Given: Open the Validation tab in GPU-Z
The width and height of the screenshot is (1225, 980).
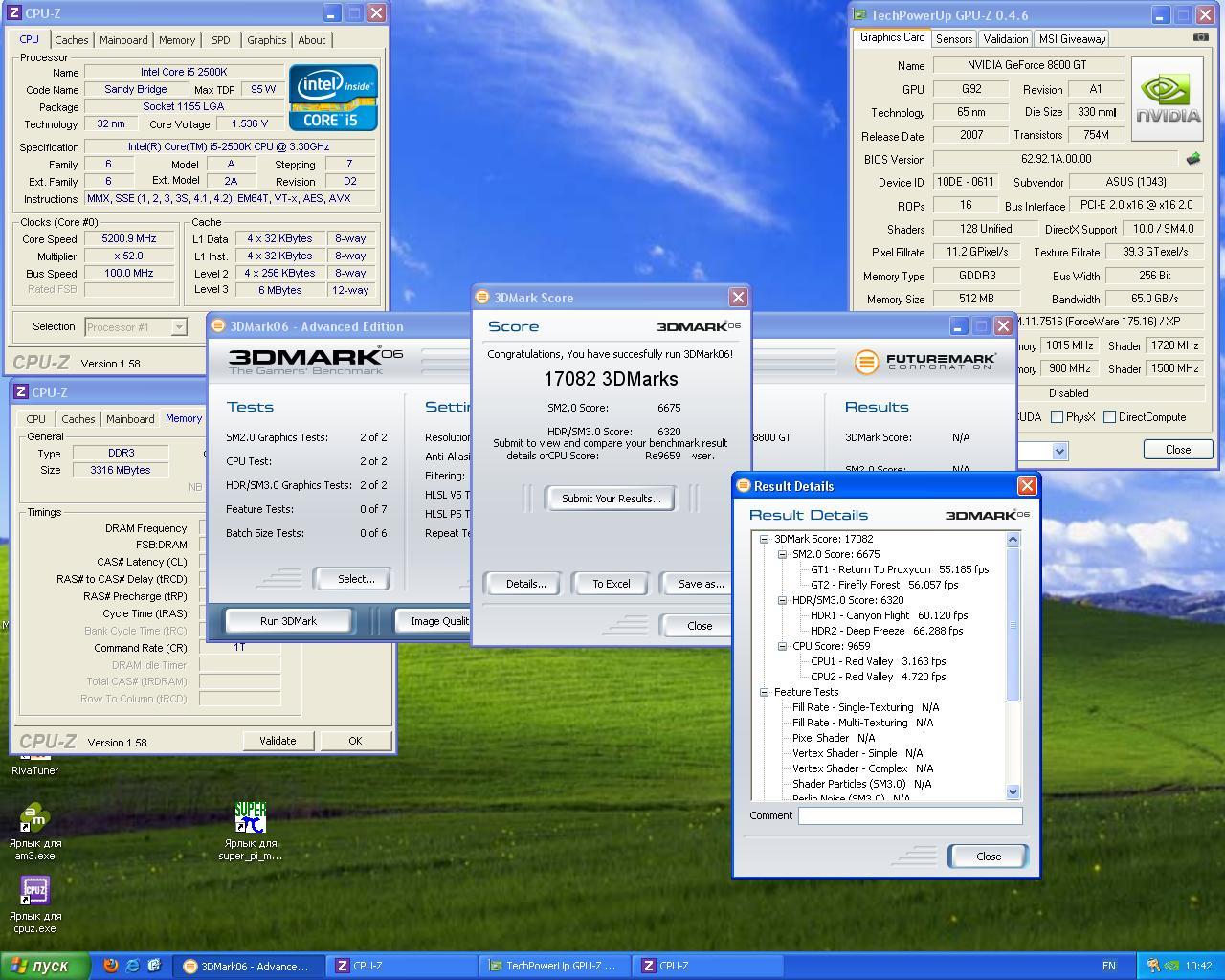Looking at the screenshot, I should (1005, 39).
